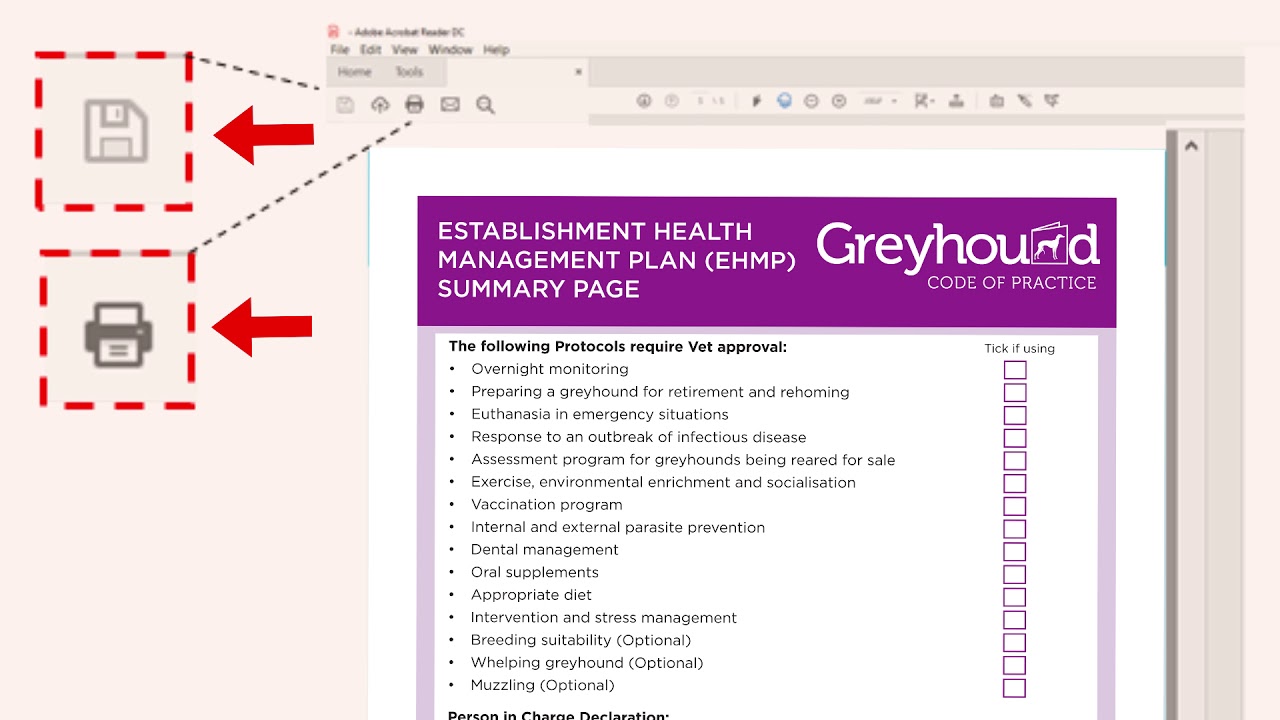Tick the Appropriate diet checkbox
1280x720 pixels.
point(1015,597)
